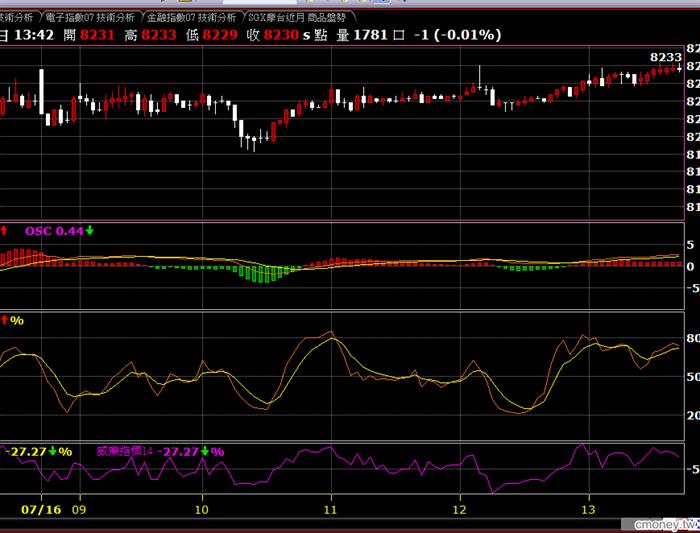This screenshot has height=533, width=700.
Task: Click the OSC 0.44 indicator label
Action: click(54, 231)
